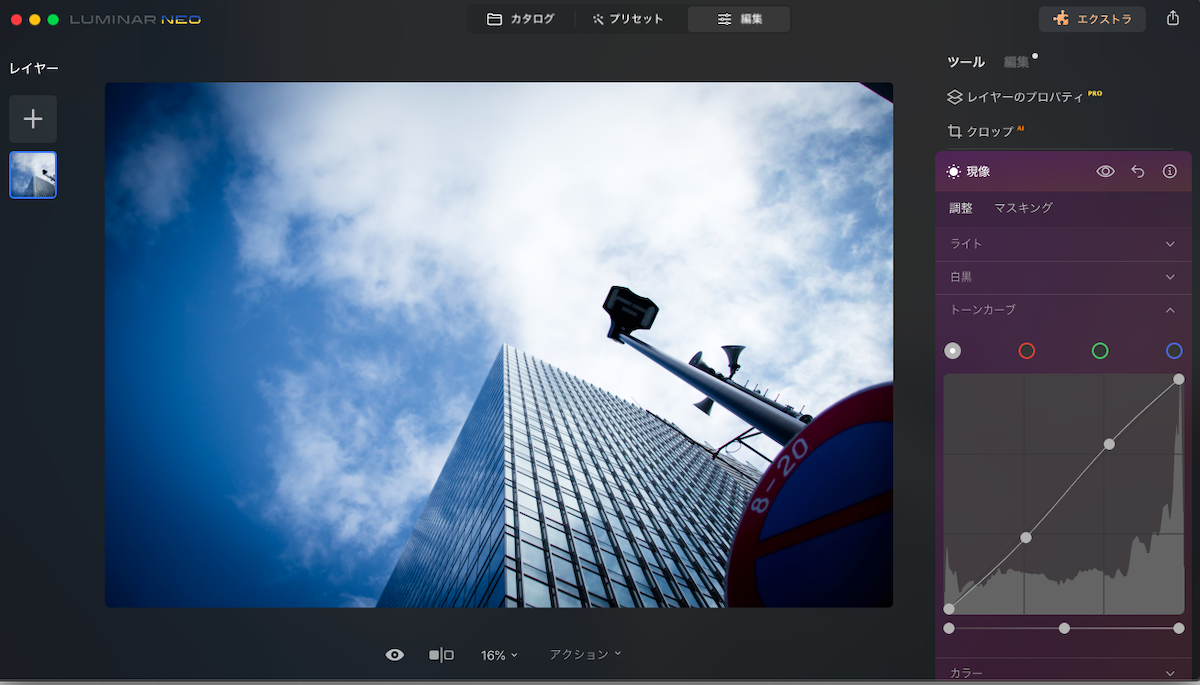Switch to the カタログ tab
The width and height of the screenshot is (1200, 685).
[520, 19]
